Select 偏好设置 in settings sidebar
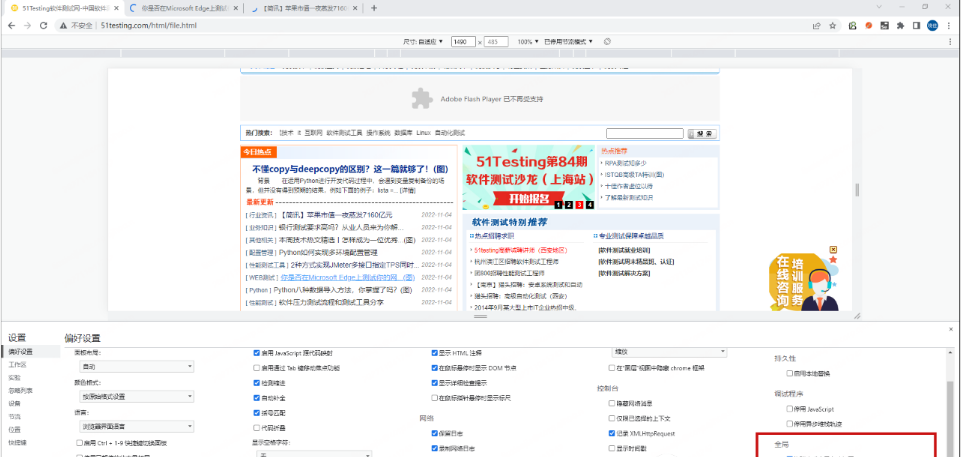This screenshot has width=961, height=457. [x=21, y=352]
